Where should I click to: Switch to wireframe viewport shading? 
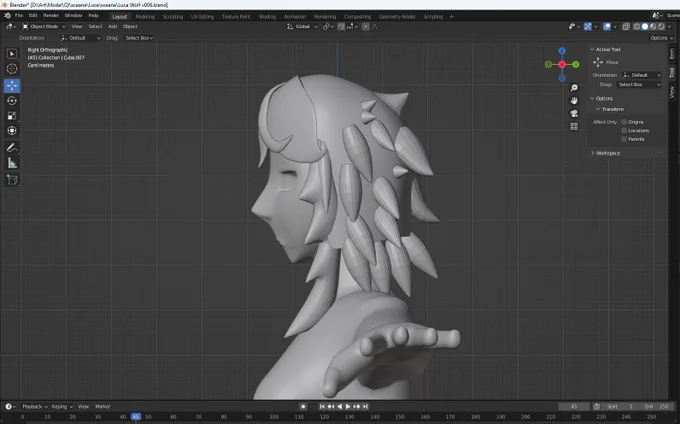tap(637, 26)
